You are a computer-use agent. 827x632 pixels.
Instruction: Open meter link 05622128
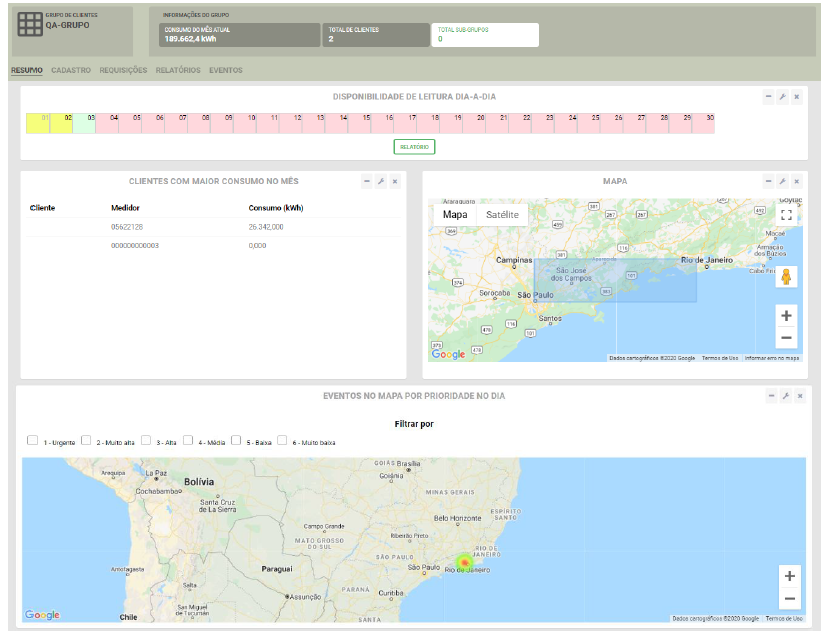pos(127,227)
